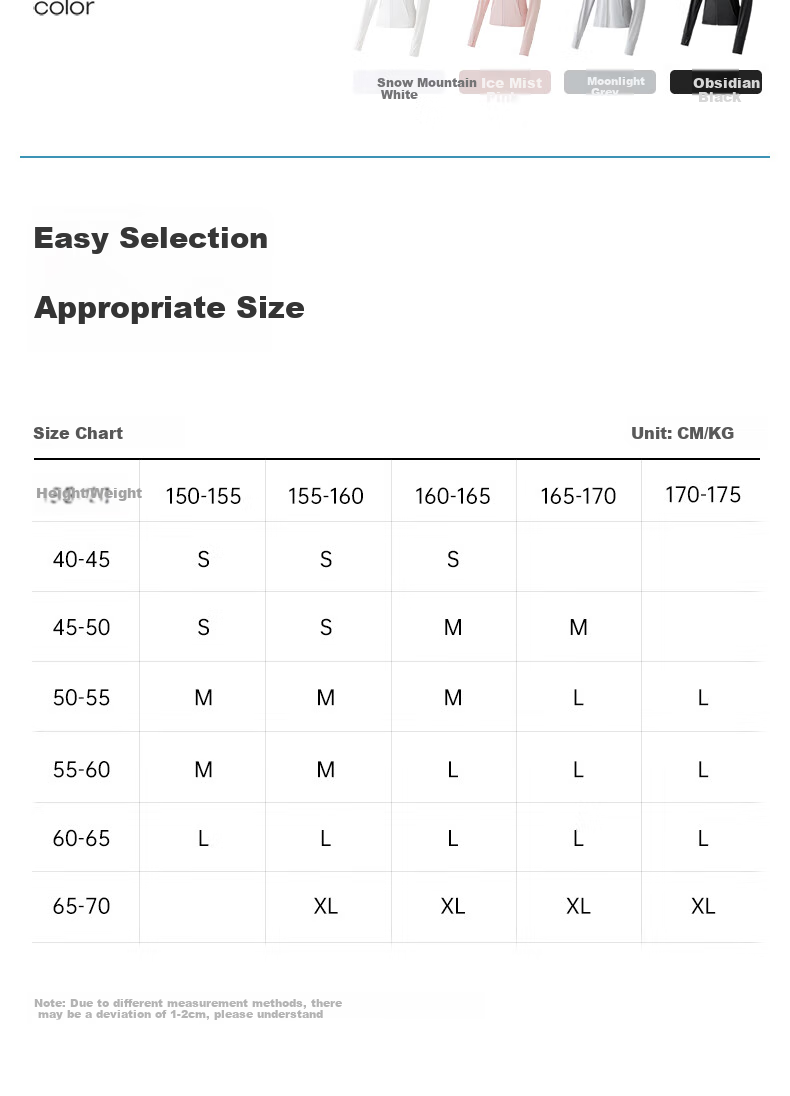Select the Obsidian Black color label
The image size is (790, 1096).
point(716,84)
